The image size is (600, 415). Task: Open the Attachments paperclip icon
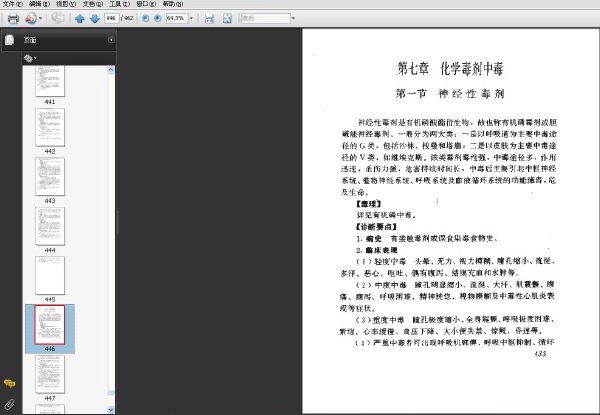[10, 404]
